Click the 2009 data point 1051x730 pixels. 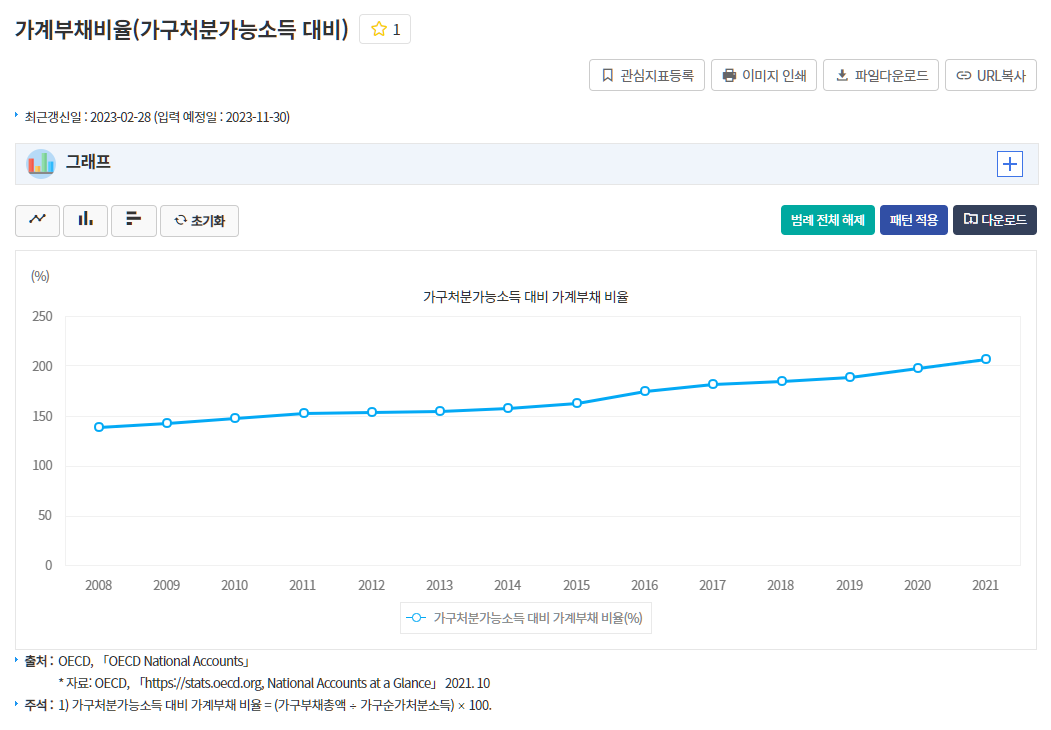pos(167,423)
